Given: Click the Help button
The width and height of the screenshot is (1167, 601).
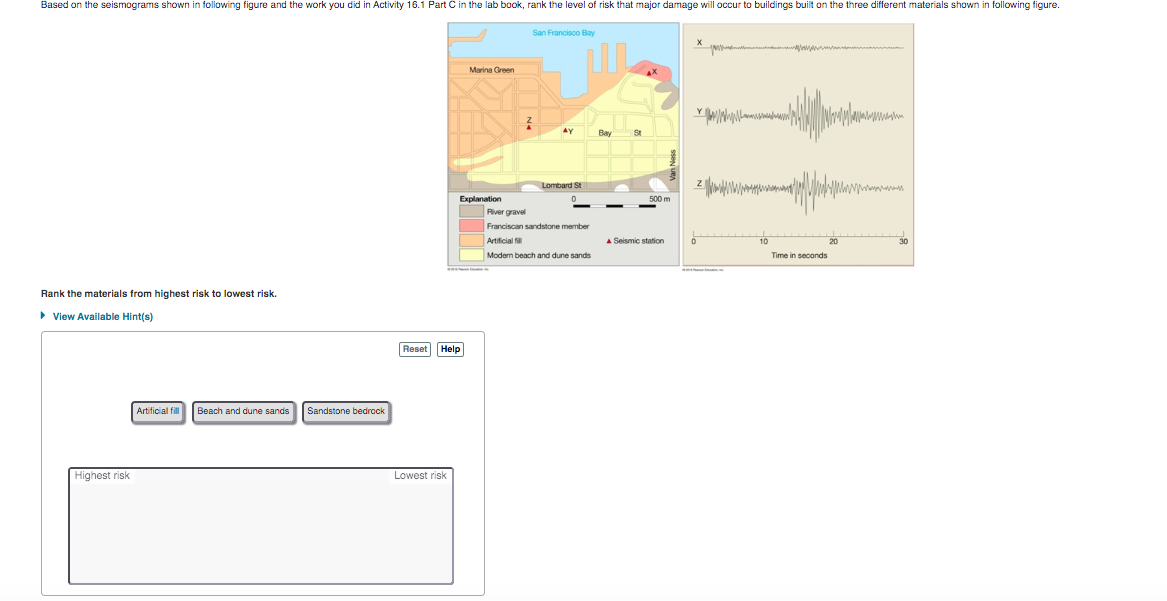Looking at the screenshot, I should coord(449,349).
